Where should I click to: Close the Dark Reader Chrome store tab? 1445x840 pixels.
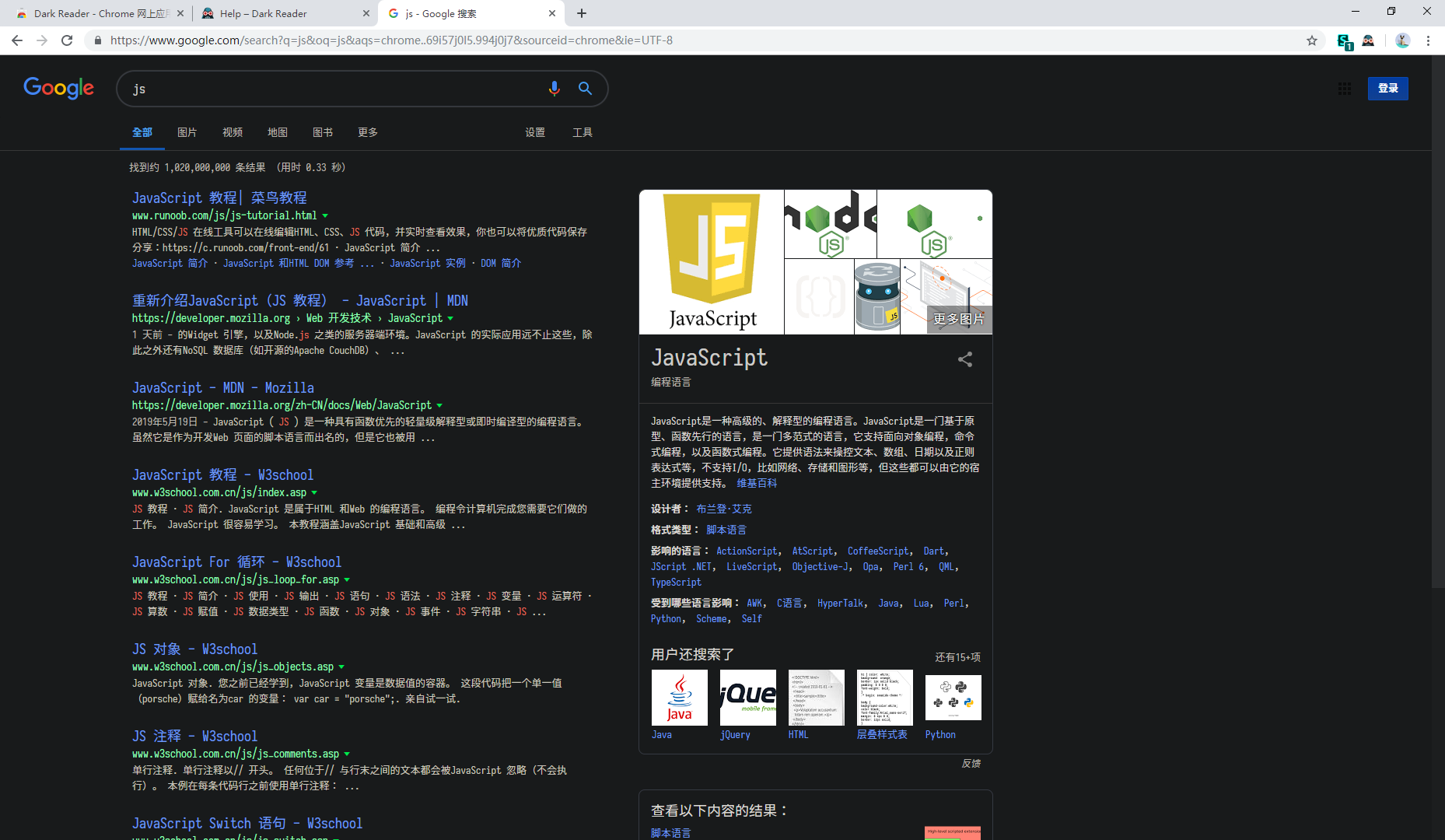180,13
